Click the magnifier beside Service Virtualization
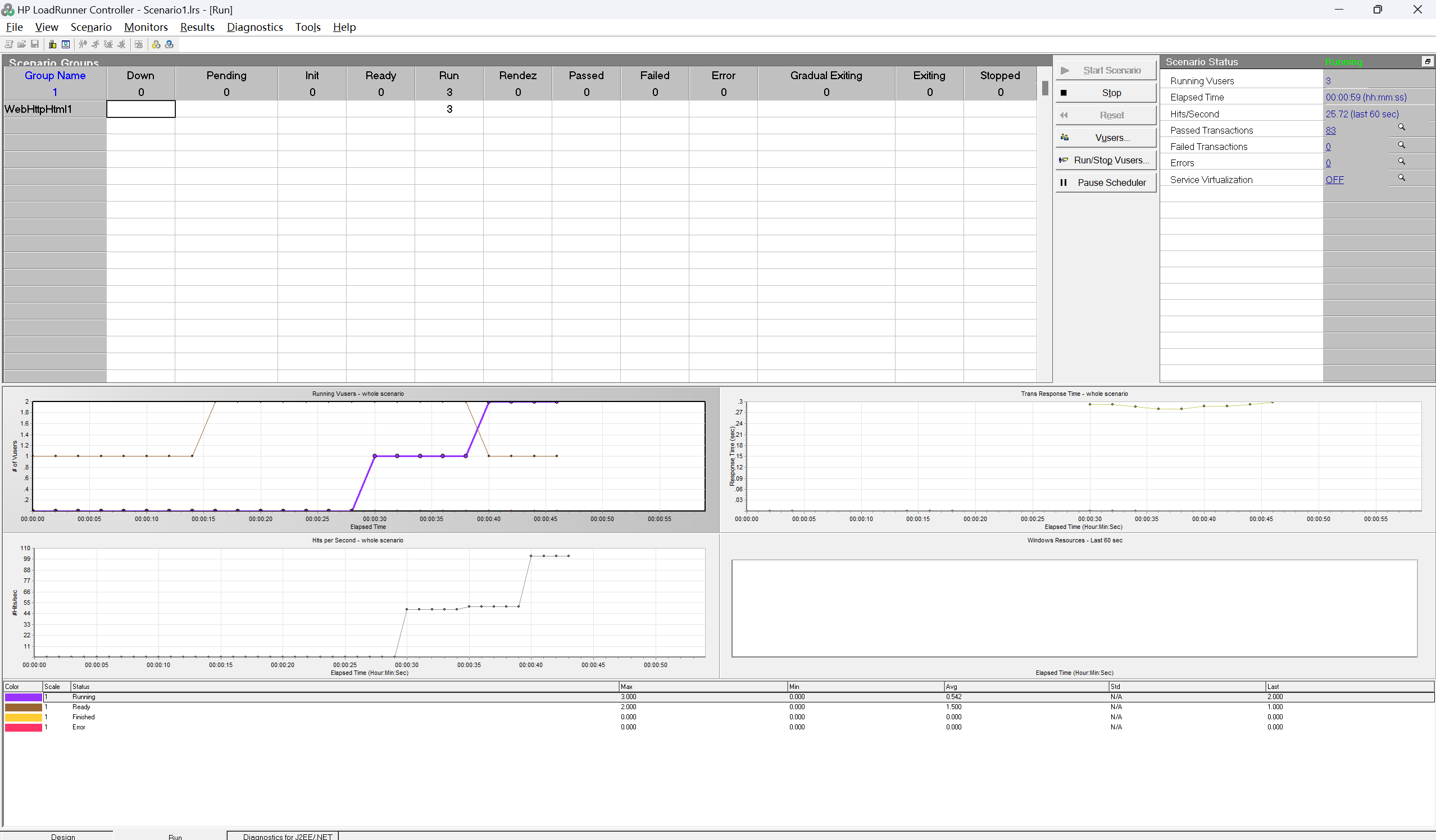This screenshot has height=840, width=1436. click(x=1401, y=177)
